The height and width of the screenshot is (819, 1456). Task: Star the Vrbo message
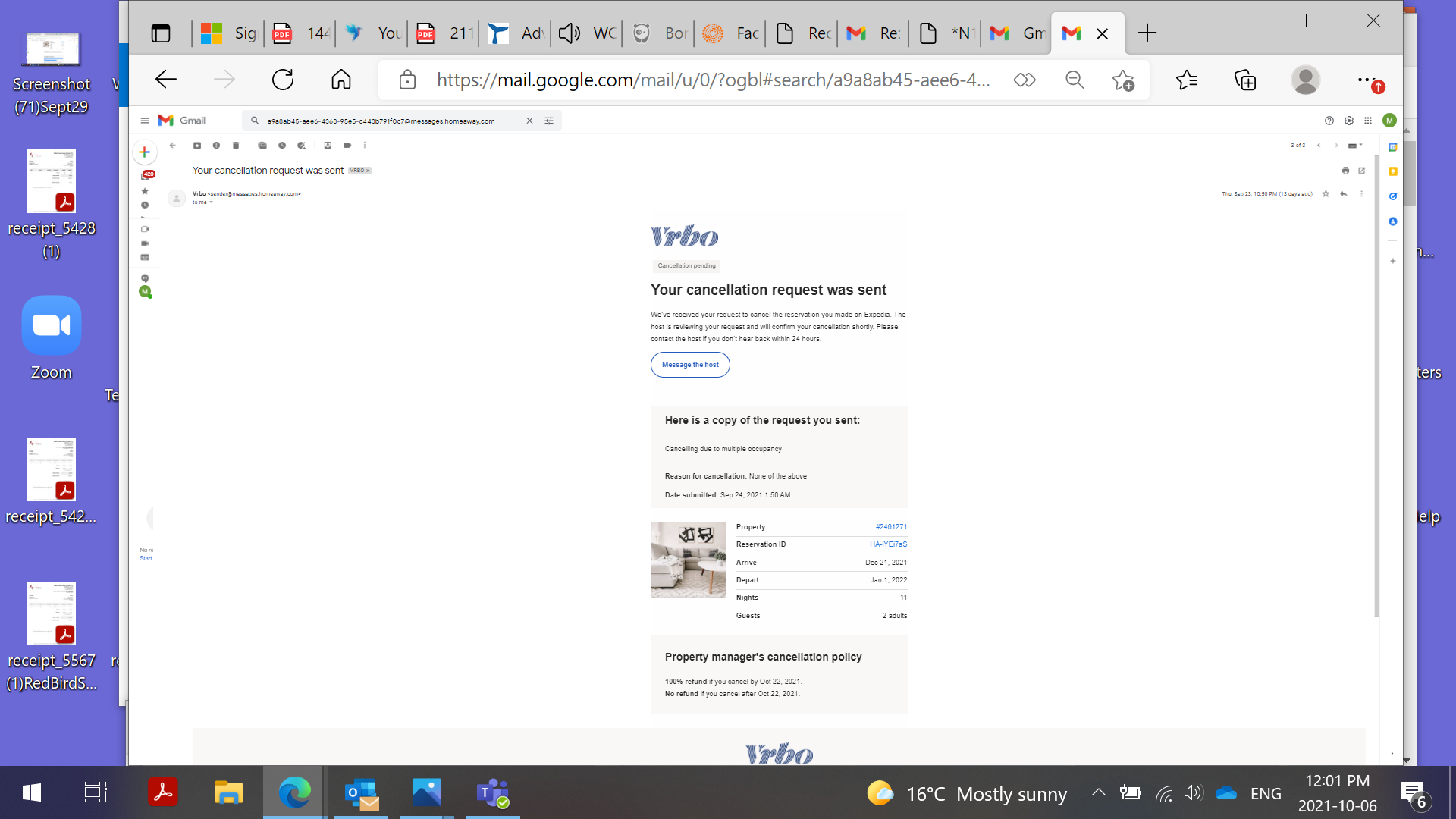tap(1326, 194)
